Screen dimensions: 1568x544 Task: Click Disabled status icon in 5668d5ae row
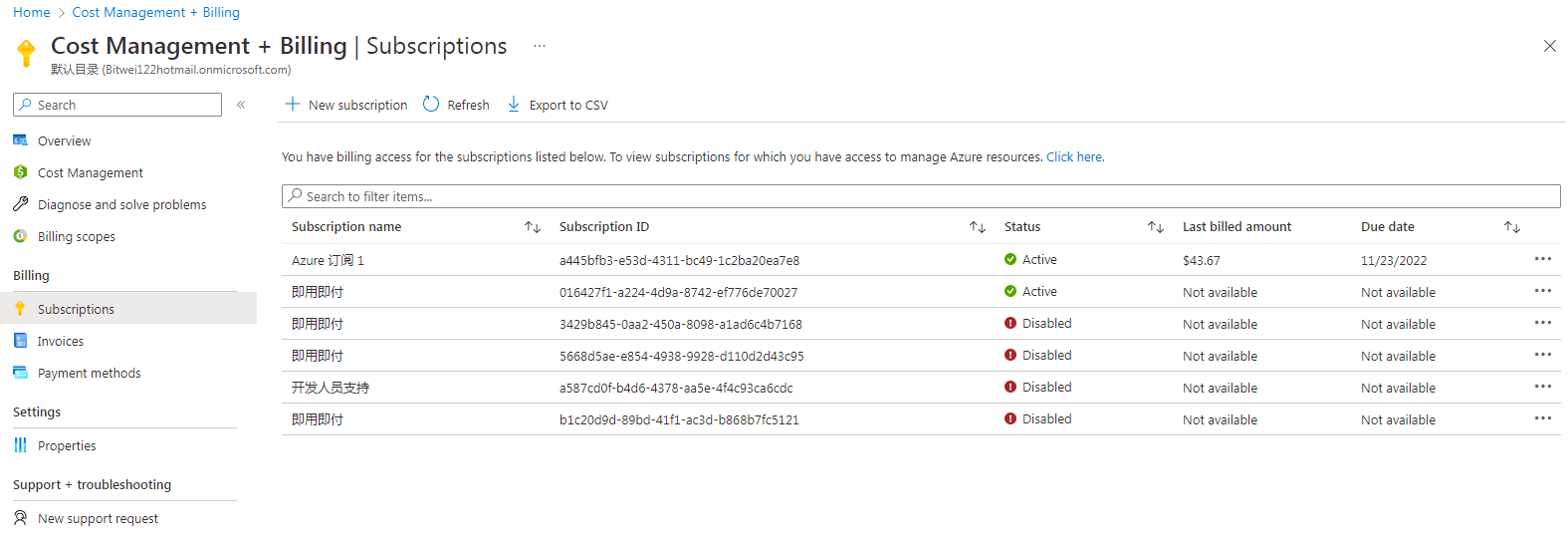1010,355
